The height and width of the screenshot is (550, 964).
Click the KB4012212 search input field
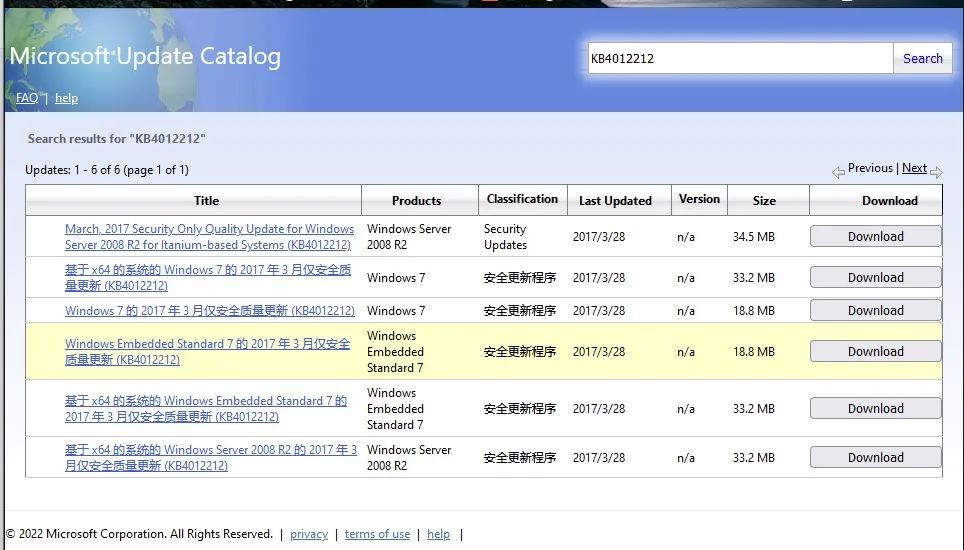pyautogui.click(x=739, y=58)
